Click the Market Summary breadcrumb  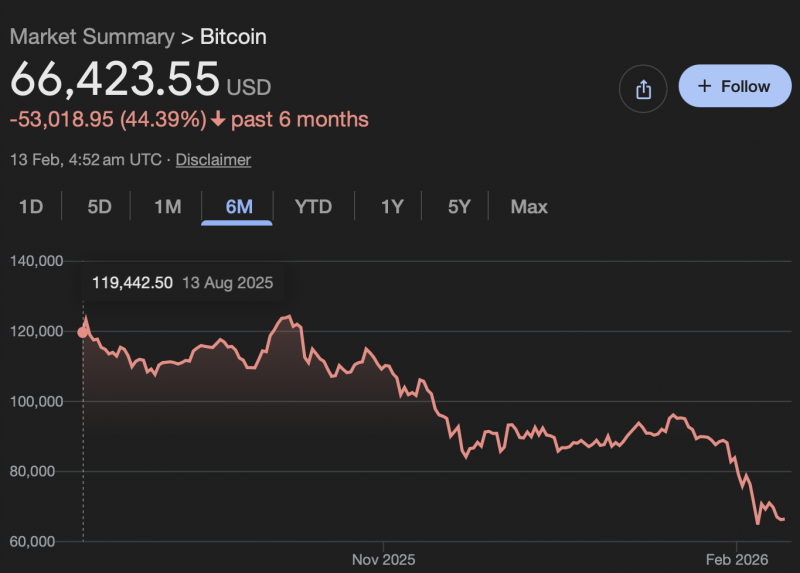(x=91, y=37)
